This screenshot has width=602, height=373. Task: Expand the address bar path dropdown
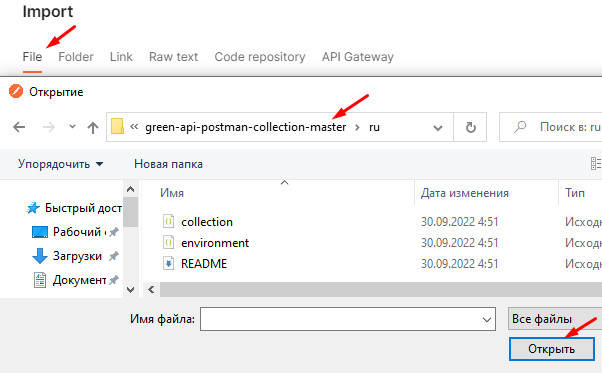coord(438,127)
